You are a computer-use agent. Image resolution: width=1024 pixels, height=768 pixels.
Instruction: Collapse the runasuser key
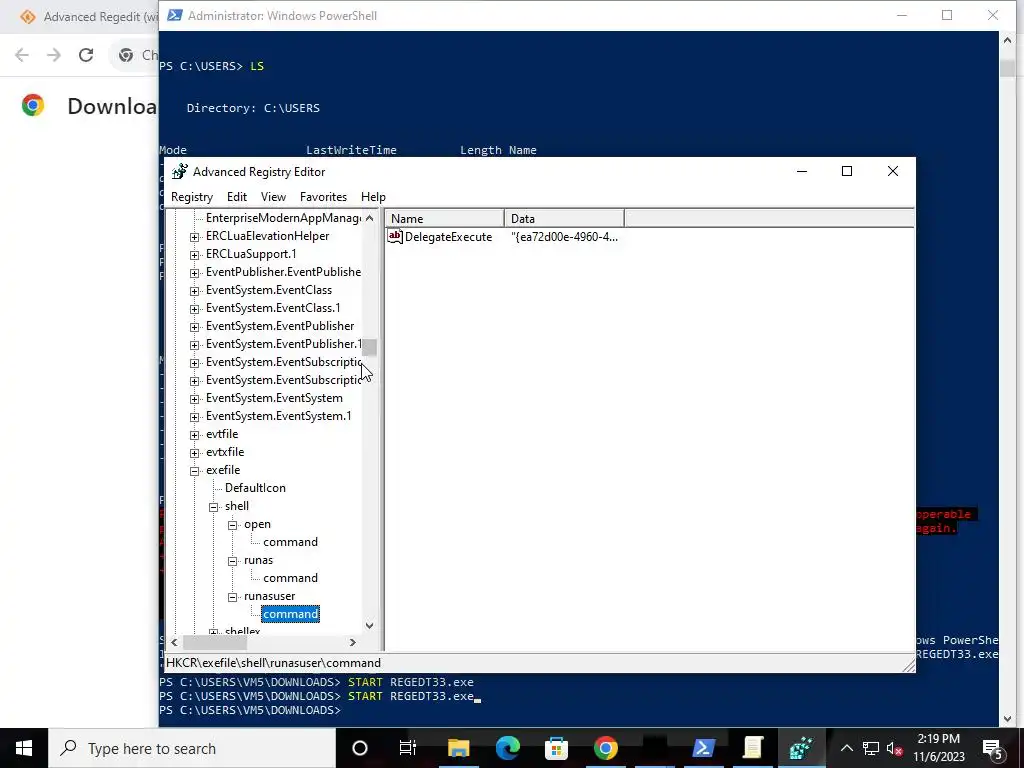tap(232, 596)
